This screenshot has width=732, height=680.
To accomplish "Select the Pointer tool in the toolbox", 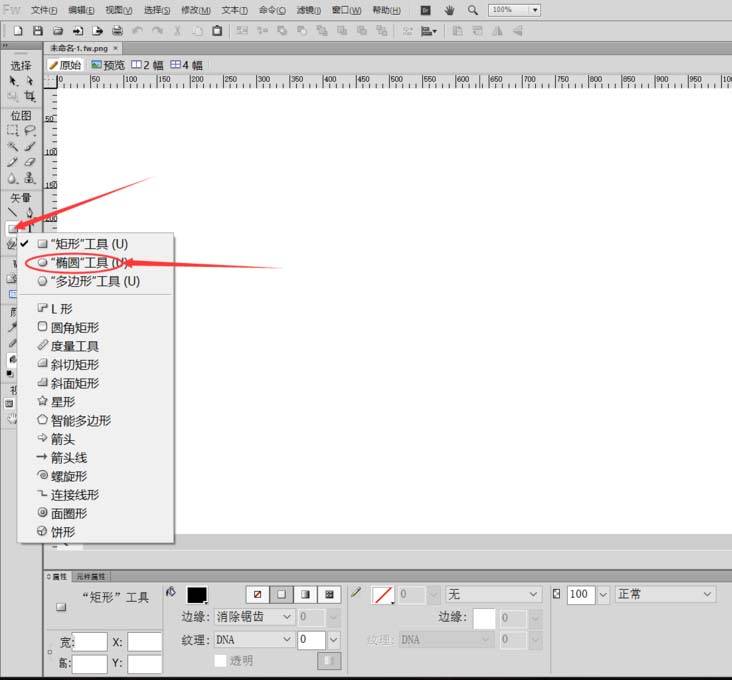I will click(x=13, y=80).
